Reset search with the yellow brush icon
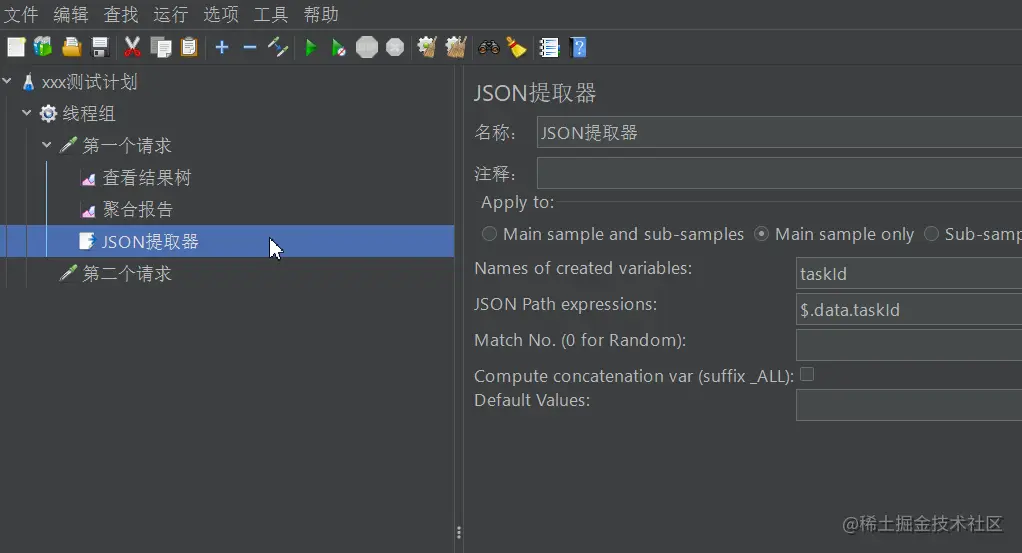This screenshot has height=553, width=1022. pos(516,47)
